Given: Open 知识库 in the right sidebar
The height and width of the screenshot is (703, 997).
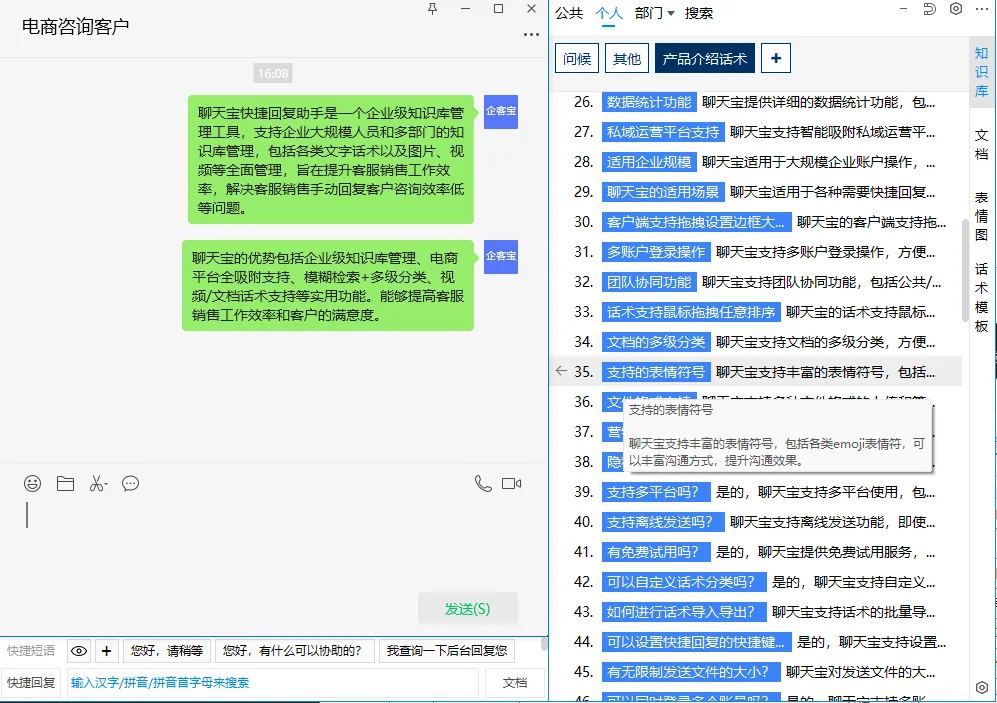Looking at the screenshot, I should (982, 72).
